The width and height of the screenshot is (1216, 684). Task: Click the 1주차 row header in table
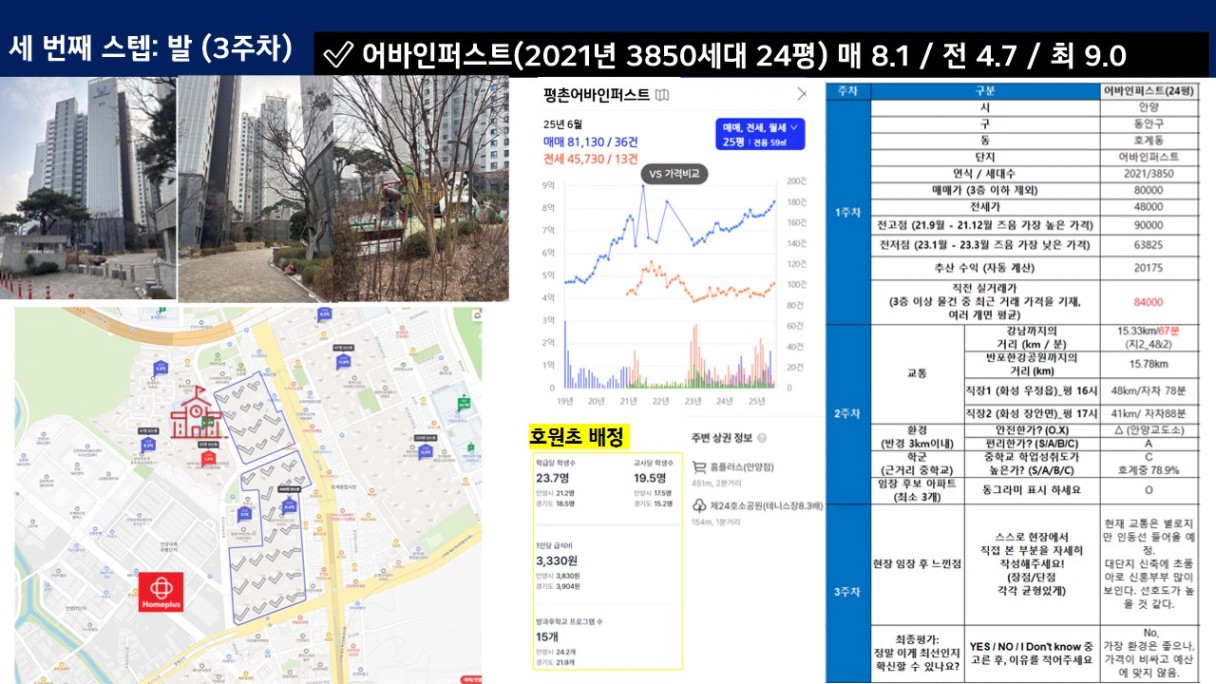click(847, 213)
